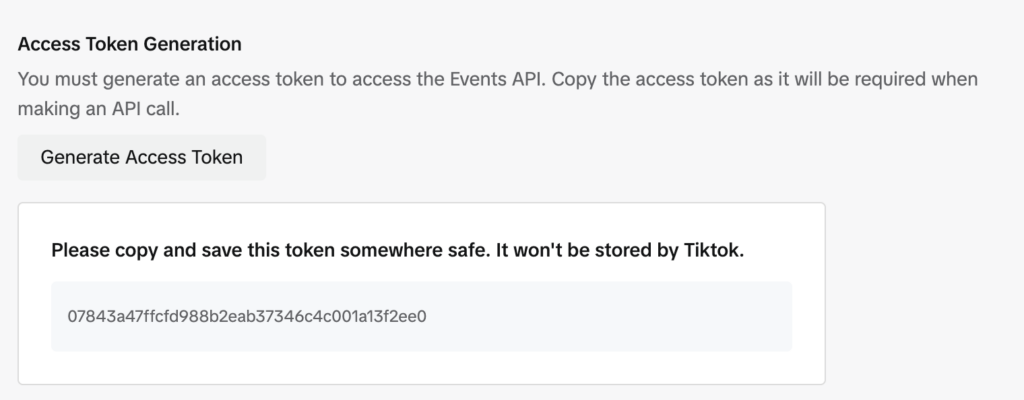
Task: Place the cursor at the token's start "07843a47"
Action: coord(69,317)
